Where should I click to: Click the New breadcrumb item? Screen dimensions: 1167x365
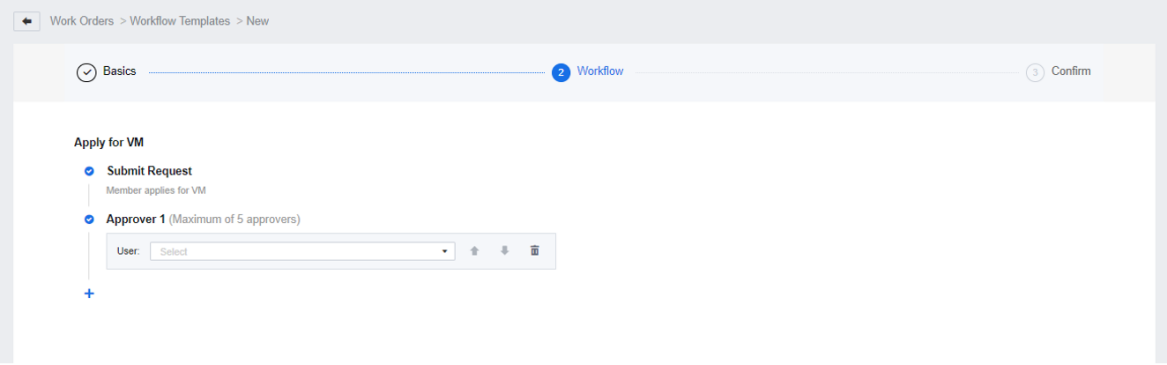tap(258, 21)
